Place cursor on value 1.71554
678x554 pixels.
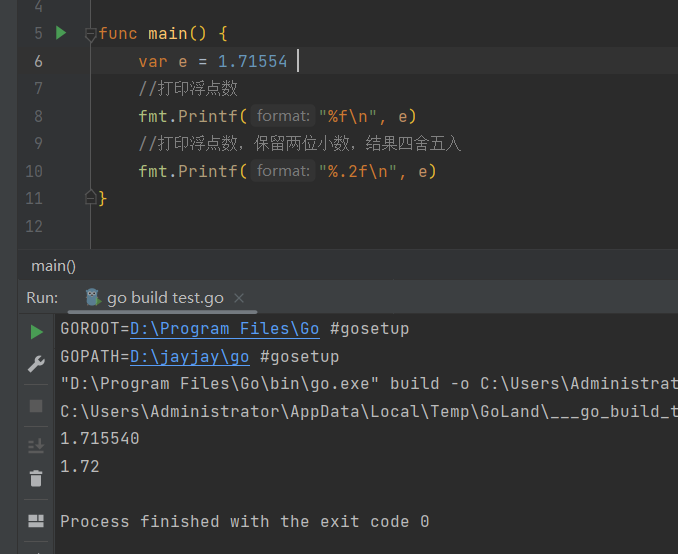[x=252, y=61]
